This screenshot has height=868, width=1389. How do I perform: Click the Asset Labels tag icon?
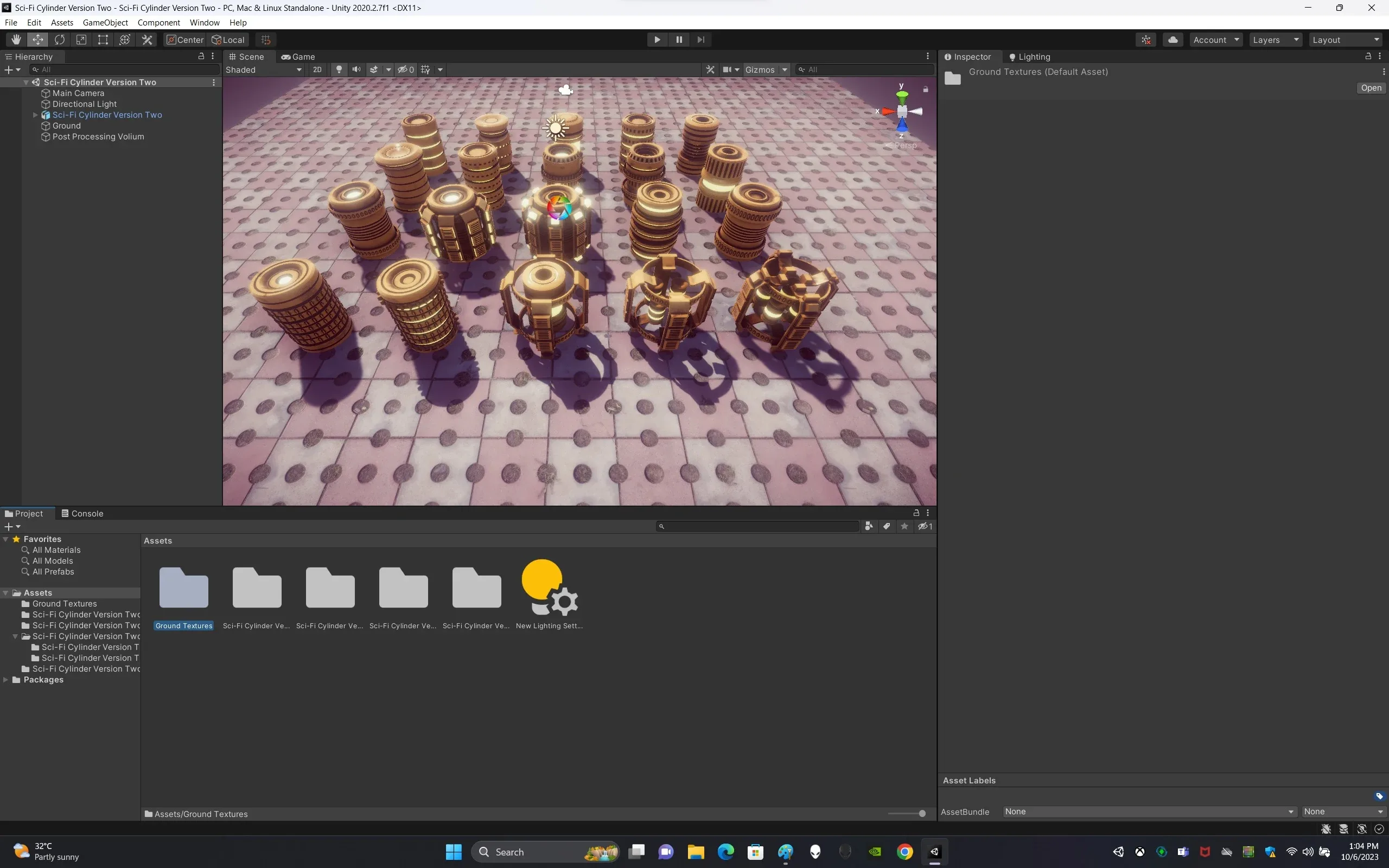(1379, 796)
